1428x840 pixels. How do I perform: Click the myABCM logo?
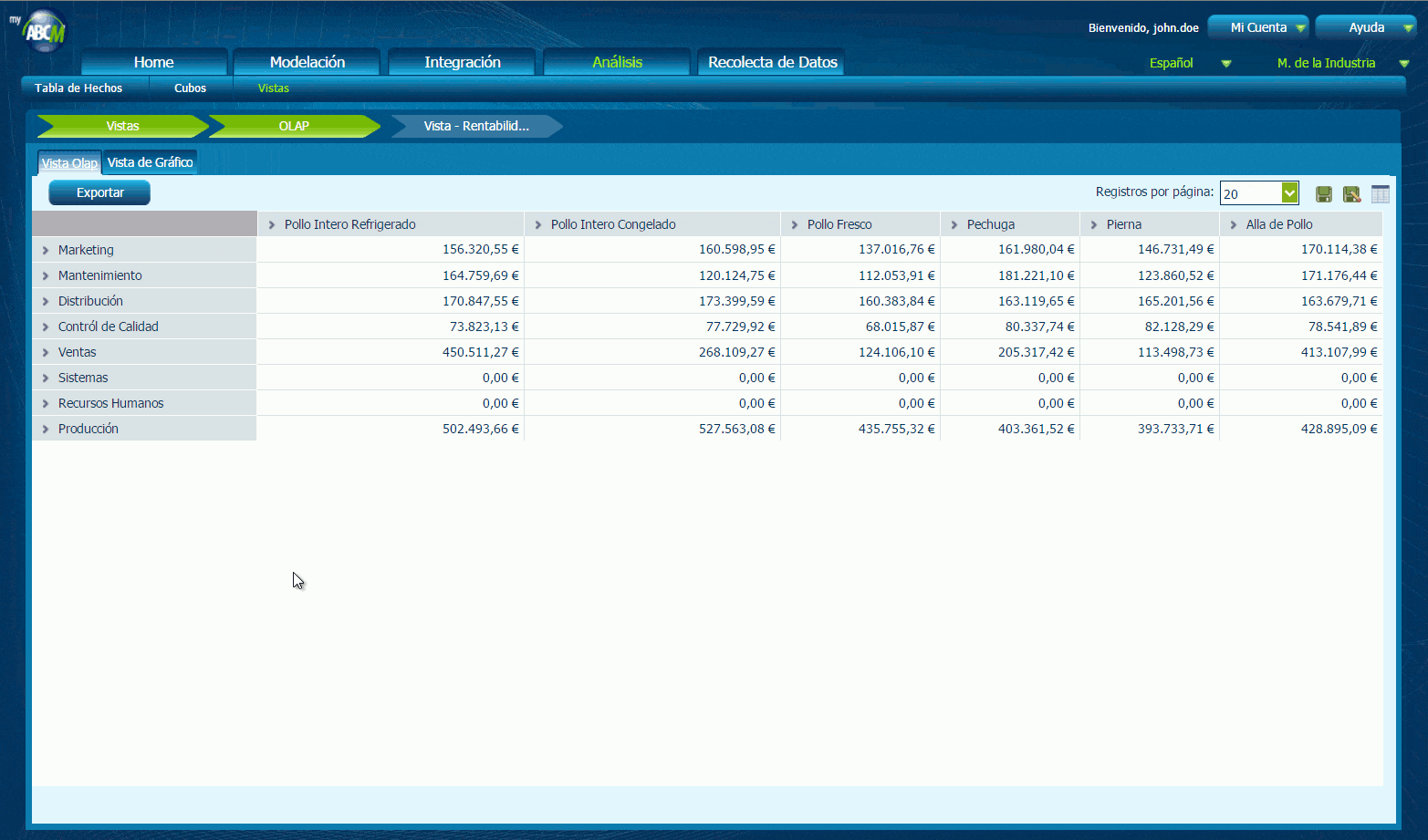tap(43, 31)
